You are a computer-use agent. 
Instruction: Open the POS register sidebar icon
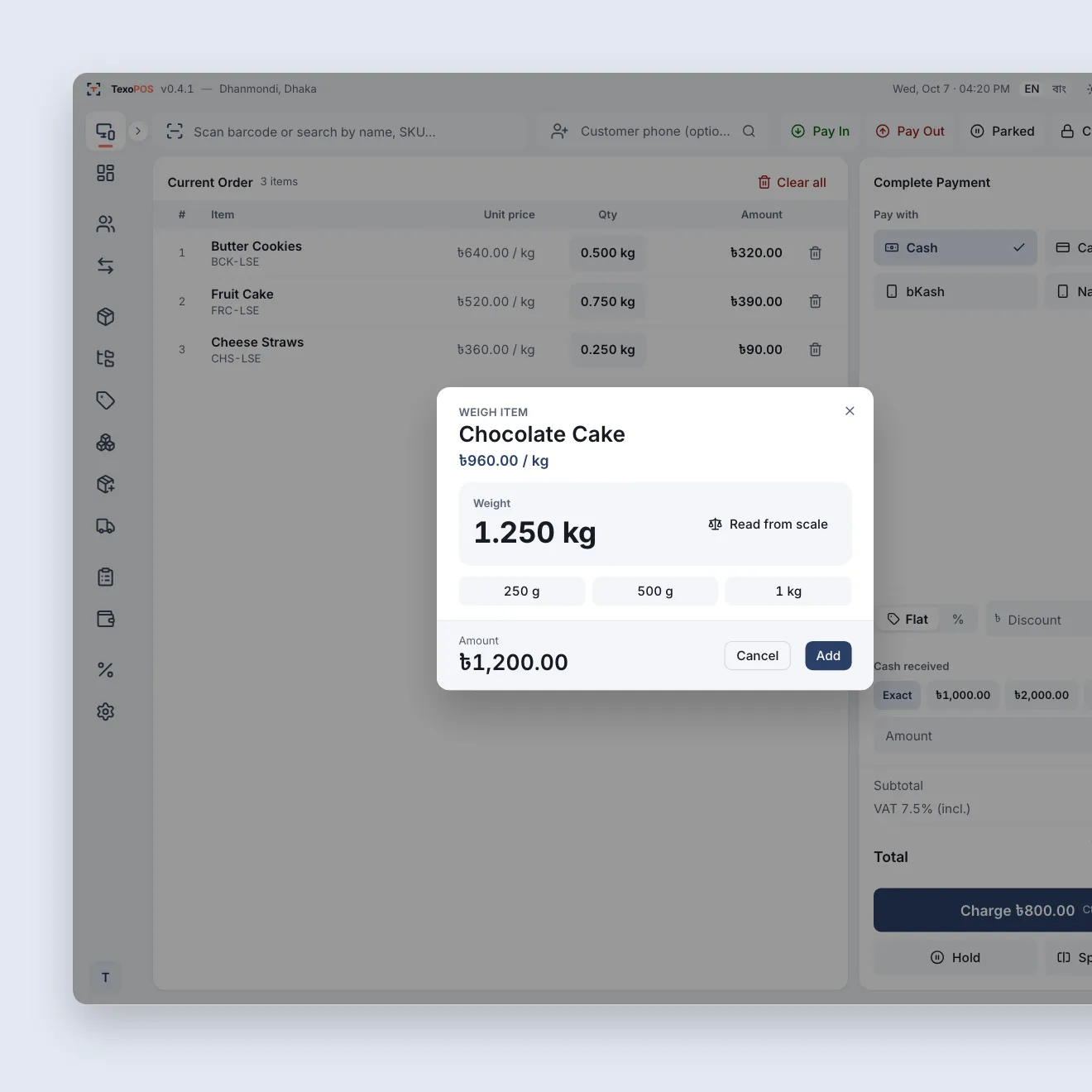point(105,132)
